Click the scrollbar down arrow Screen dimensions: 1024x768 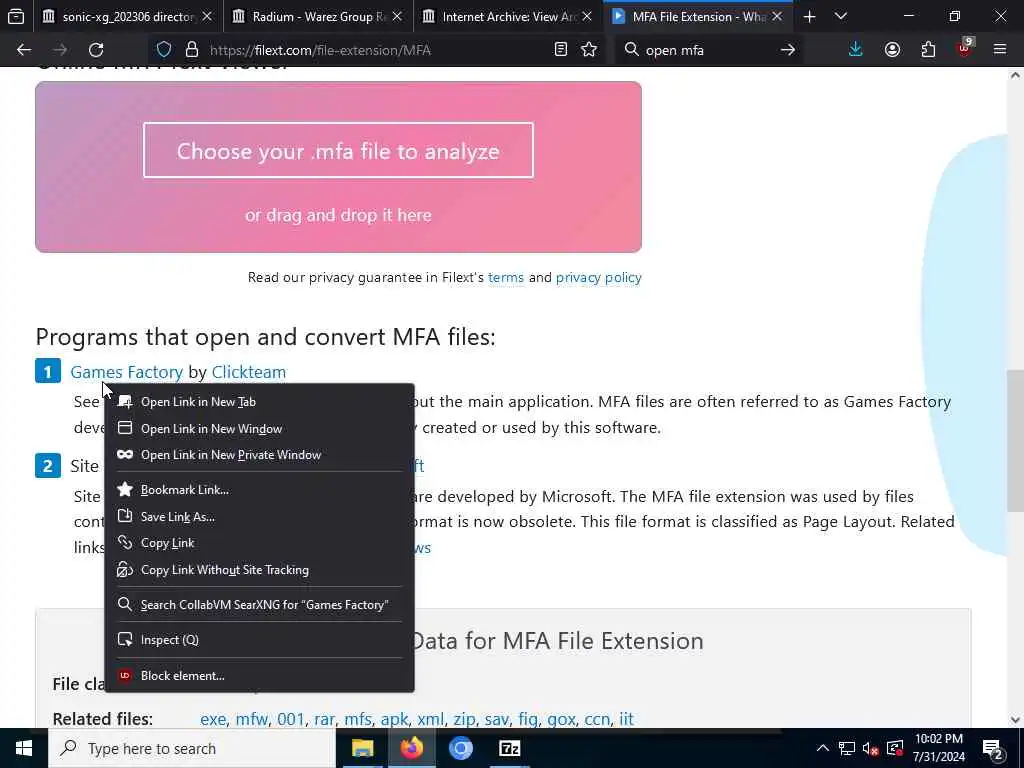(1016, 720)
